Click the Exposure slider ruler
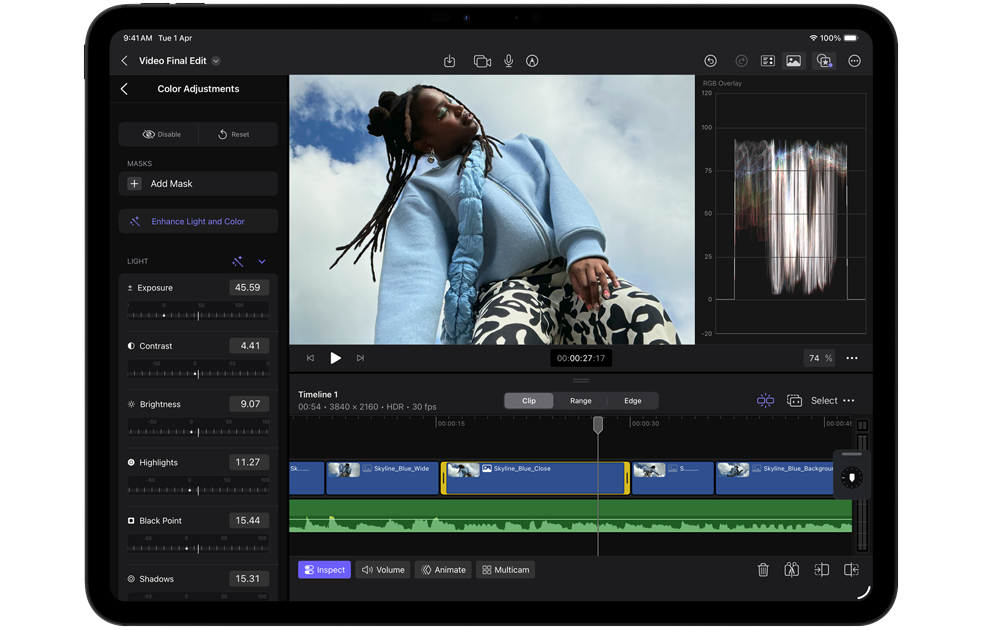The width and height of the screenshot is (982, 630). coord(198,315)
